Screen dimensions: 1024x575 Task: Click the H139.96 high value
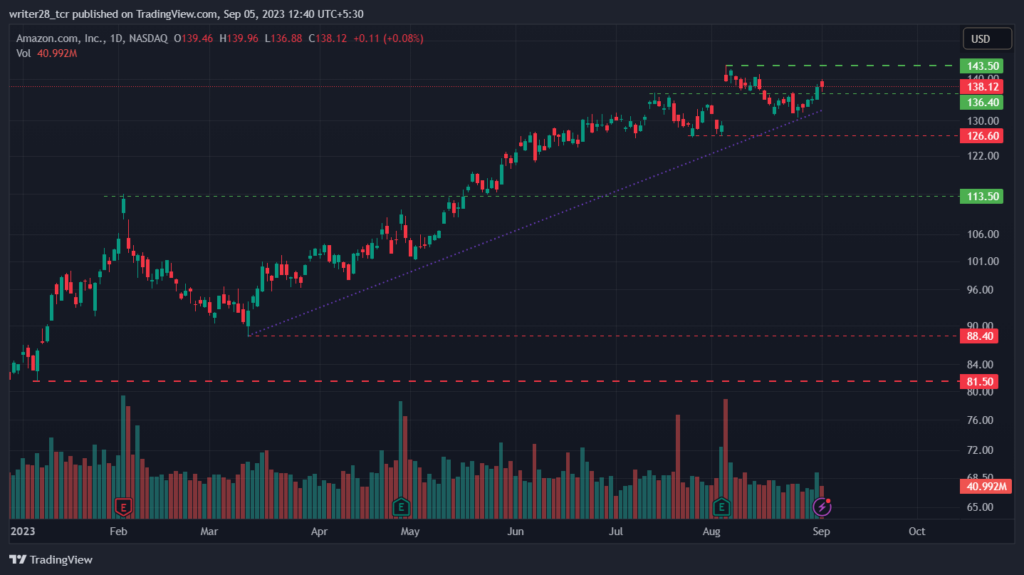click(238, 39)
